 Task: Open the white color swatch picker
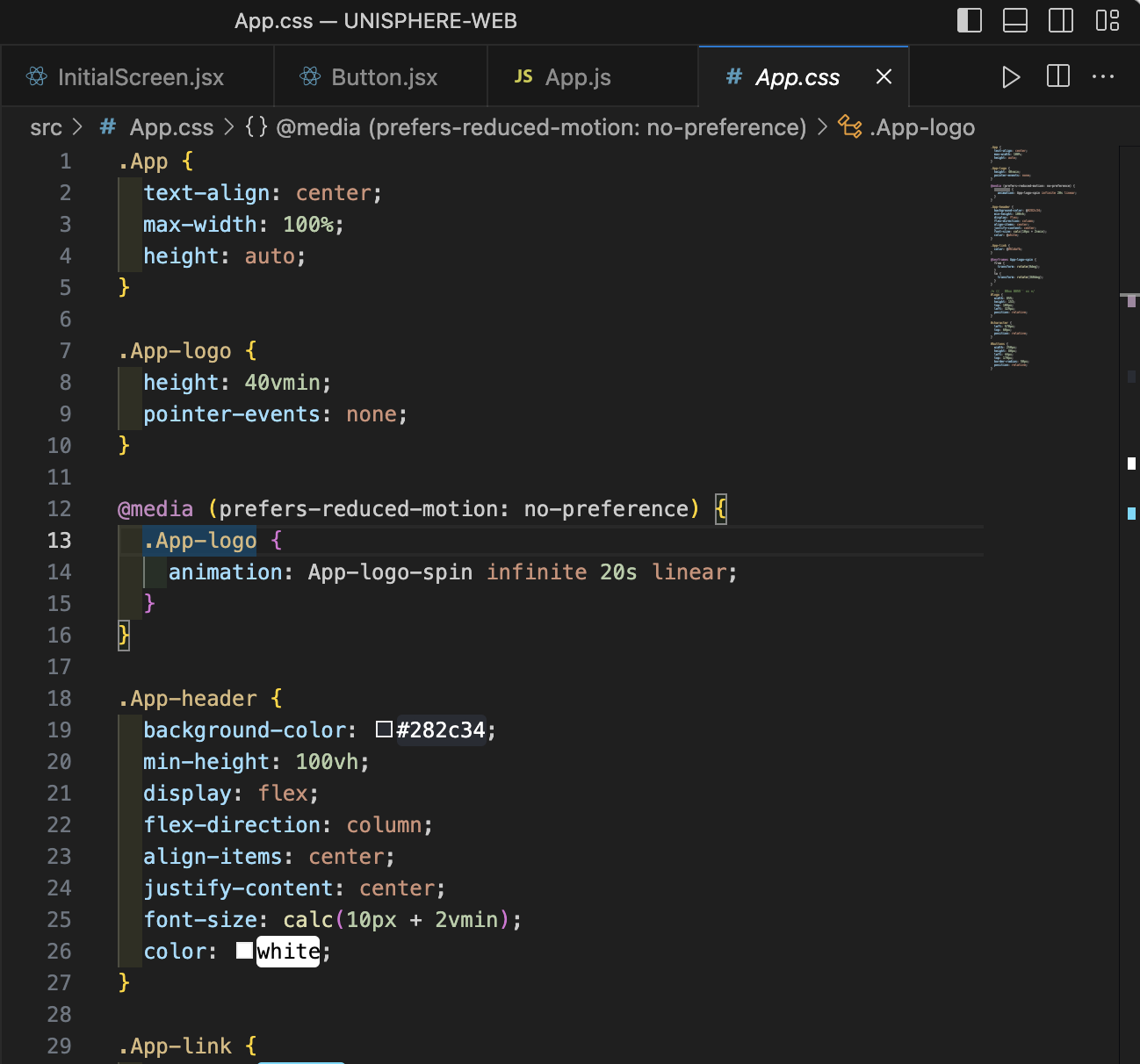coord(244,951)
